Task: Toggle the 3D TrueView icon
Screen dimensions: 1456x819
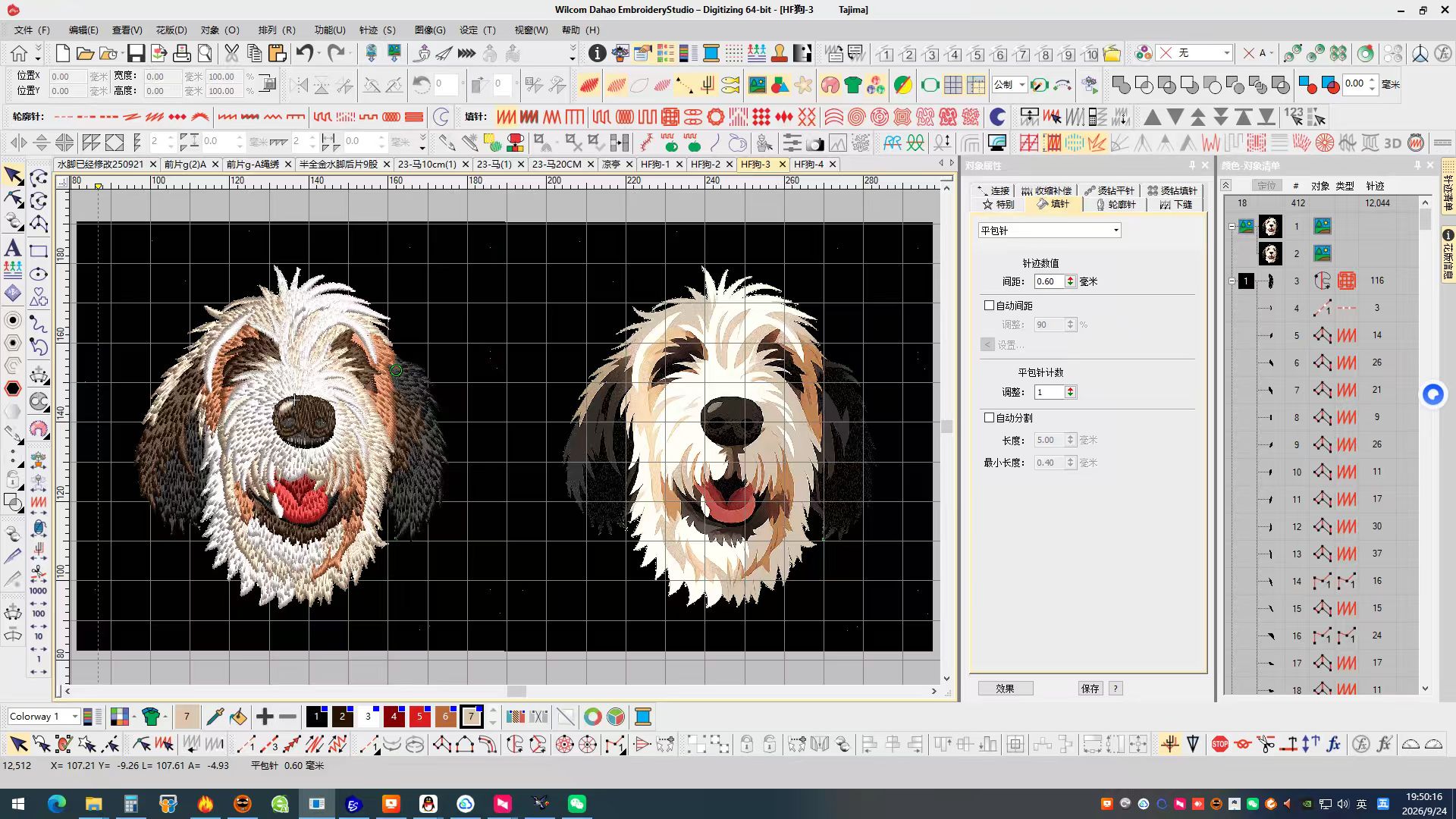Action: tap(1393, 143)
